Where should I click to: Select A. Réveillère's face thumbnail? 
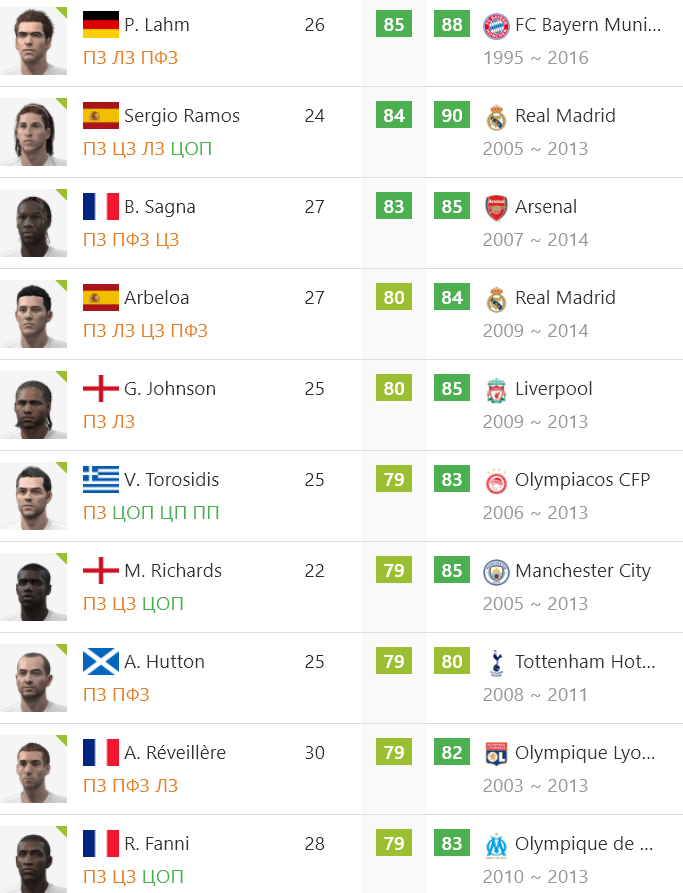click(34, 769)
